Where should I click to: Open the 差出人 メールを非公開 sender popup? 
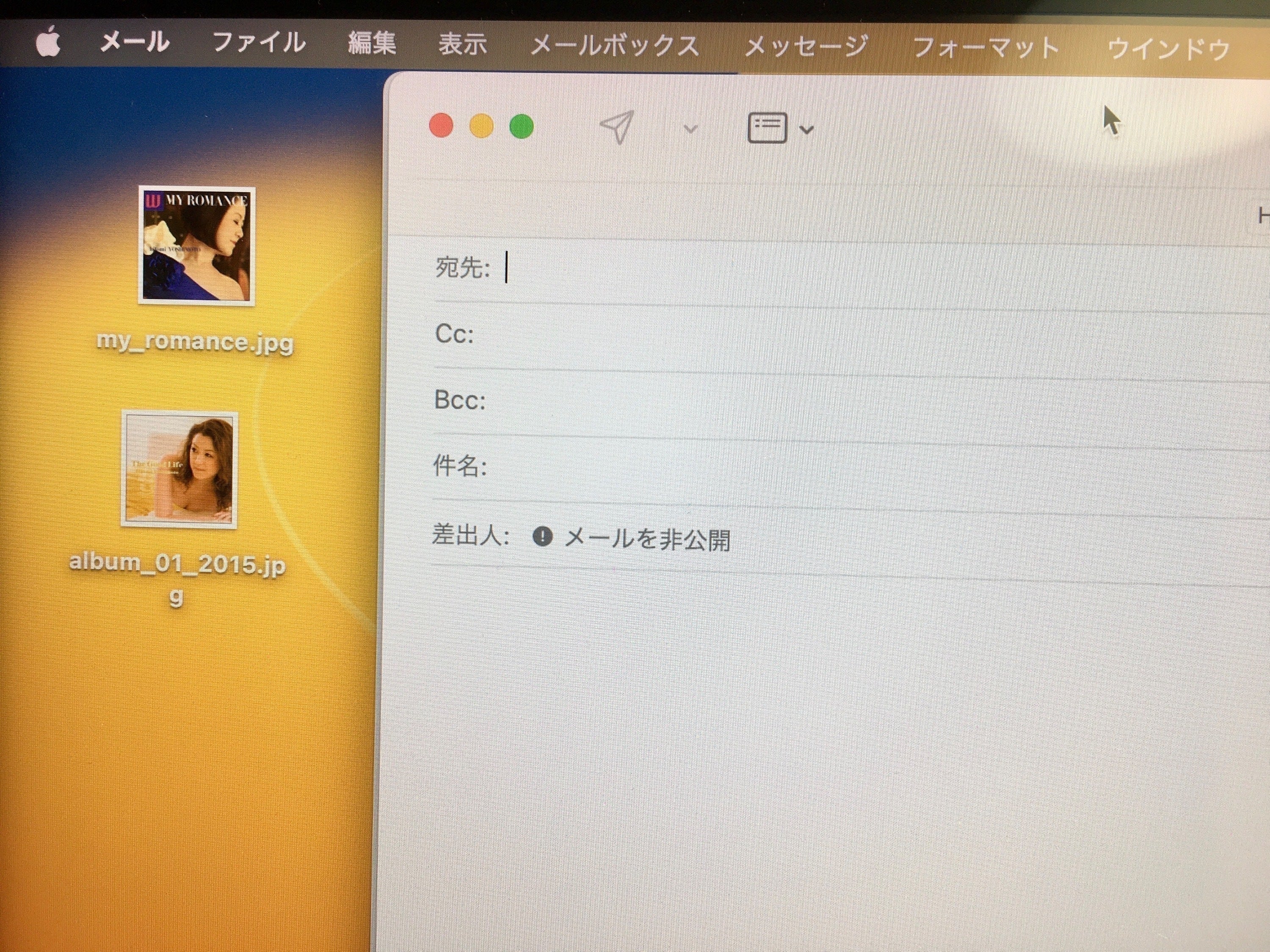click(x=646, y=539)
